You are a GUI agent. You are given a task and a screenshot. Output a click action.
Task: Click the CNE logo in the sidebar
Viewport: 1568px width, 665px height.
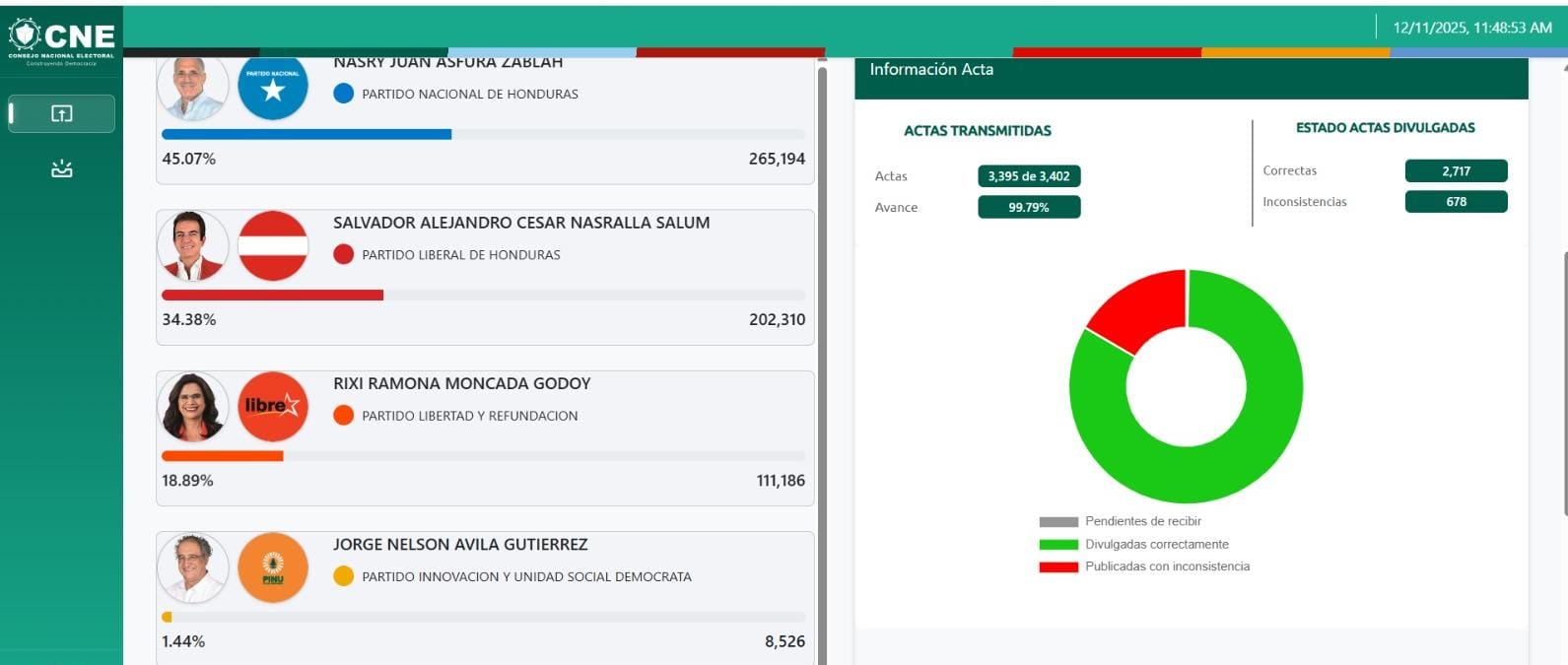pos(61,39)
